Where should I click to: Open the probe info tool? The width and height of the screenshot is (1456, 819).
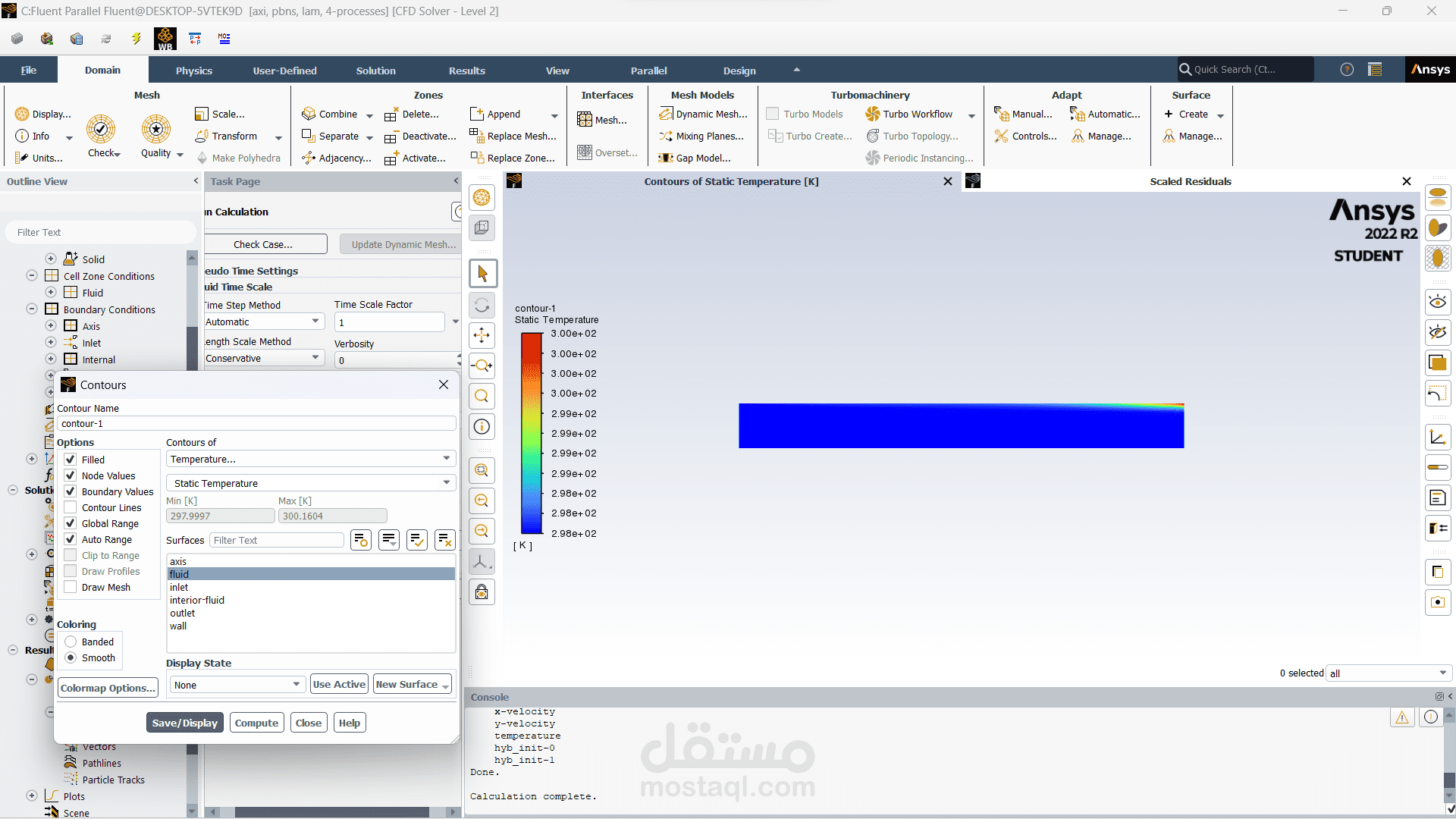coord(482,427)
